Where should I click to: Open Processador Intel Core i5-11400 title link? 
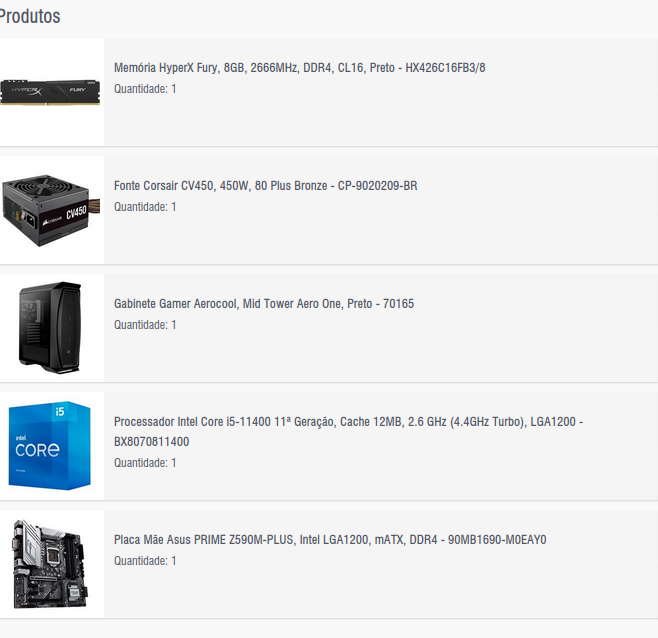[x=349, y=431]
